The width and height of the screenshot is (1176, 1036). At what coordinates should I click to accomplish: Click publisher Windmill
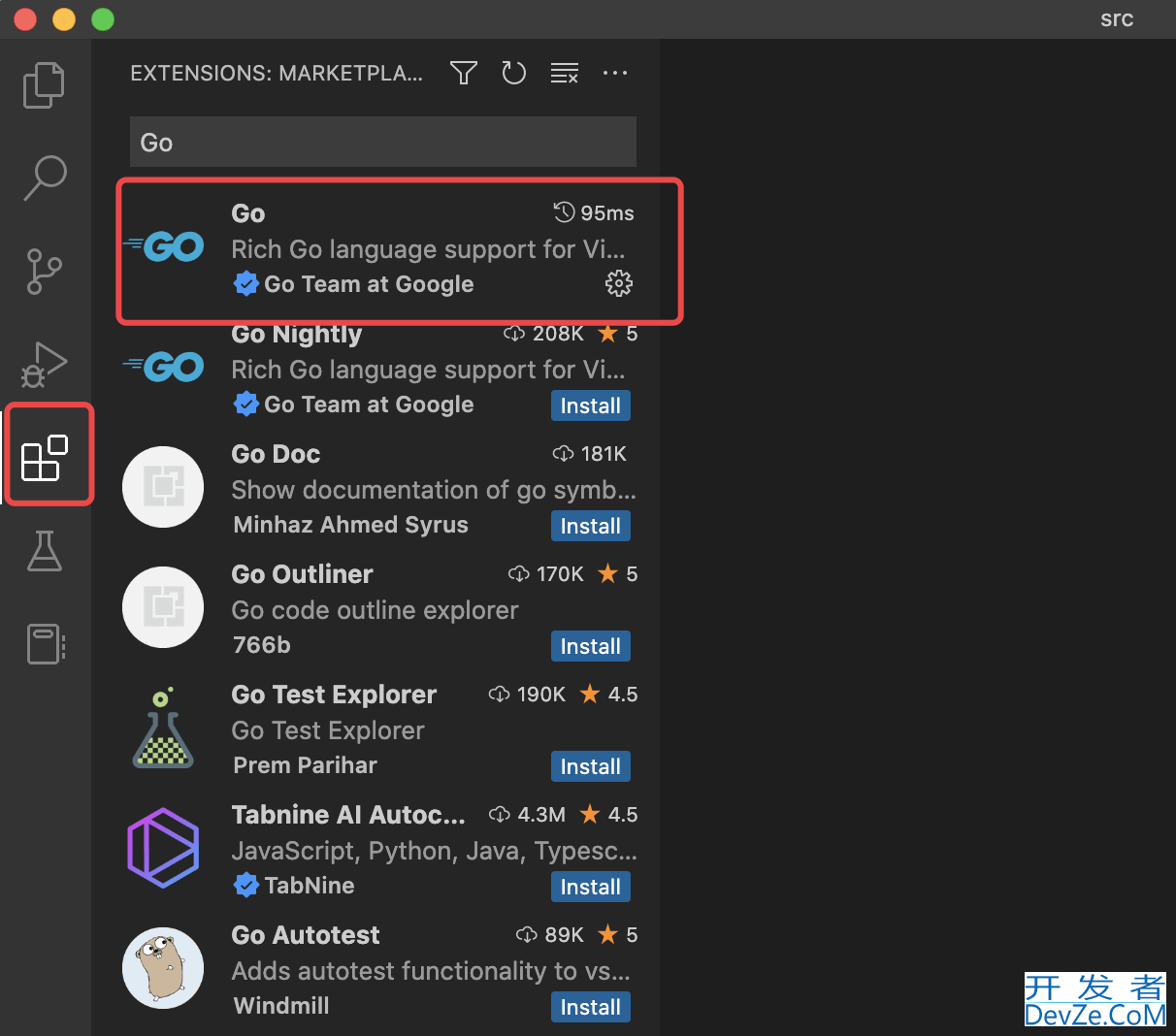[x=281, y=1006]
